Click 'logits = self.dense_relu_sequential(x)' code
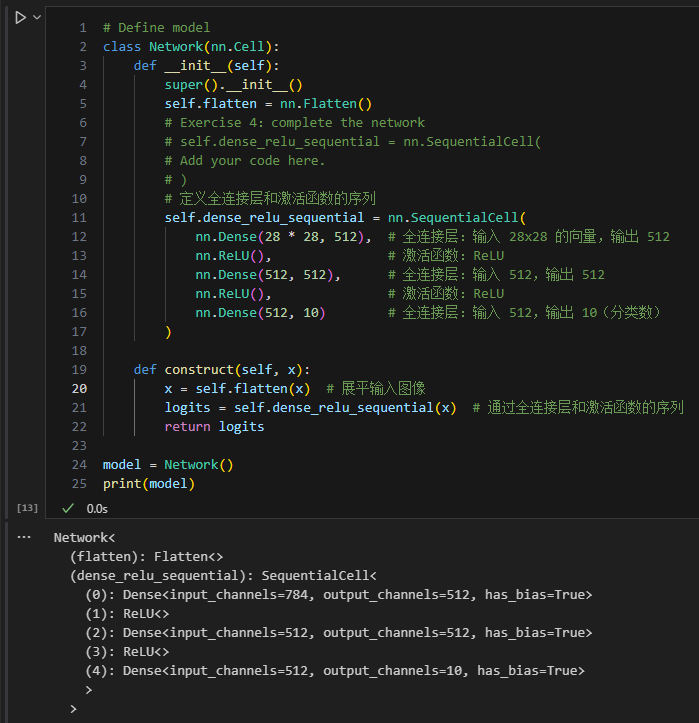The image size is (699, 723). coord(310,408)
